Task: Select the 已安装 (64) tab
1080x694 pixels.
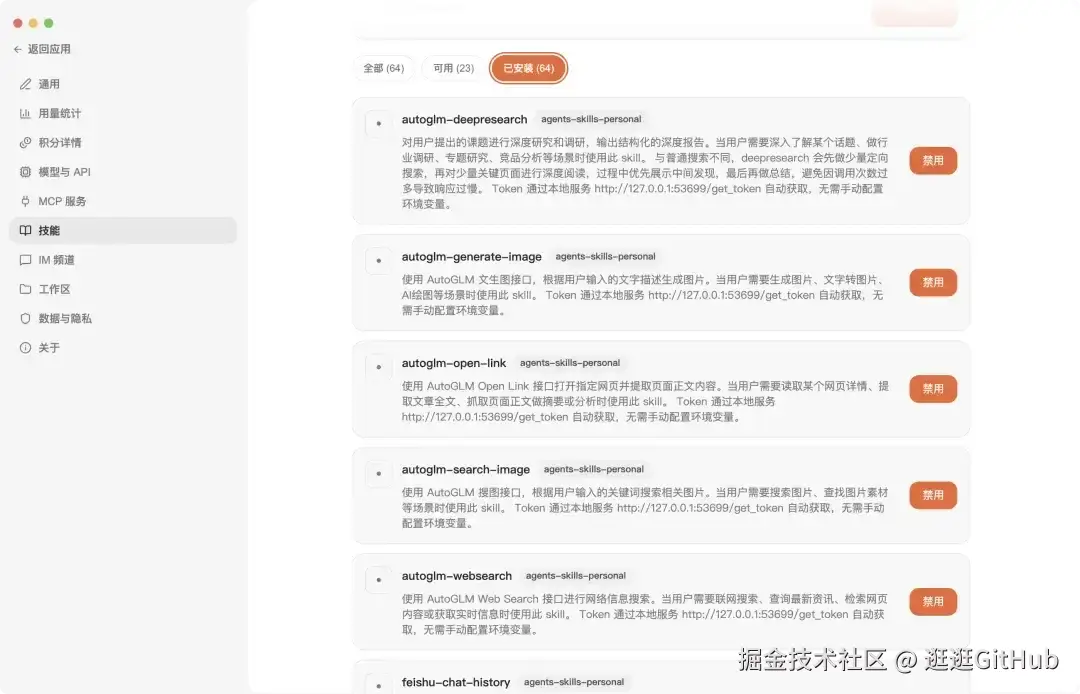Action: (x=528, y=68)
